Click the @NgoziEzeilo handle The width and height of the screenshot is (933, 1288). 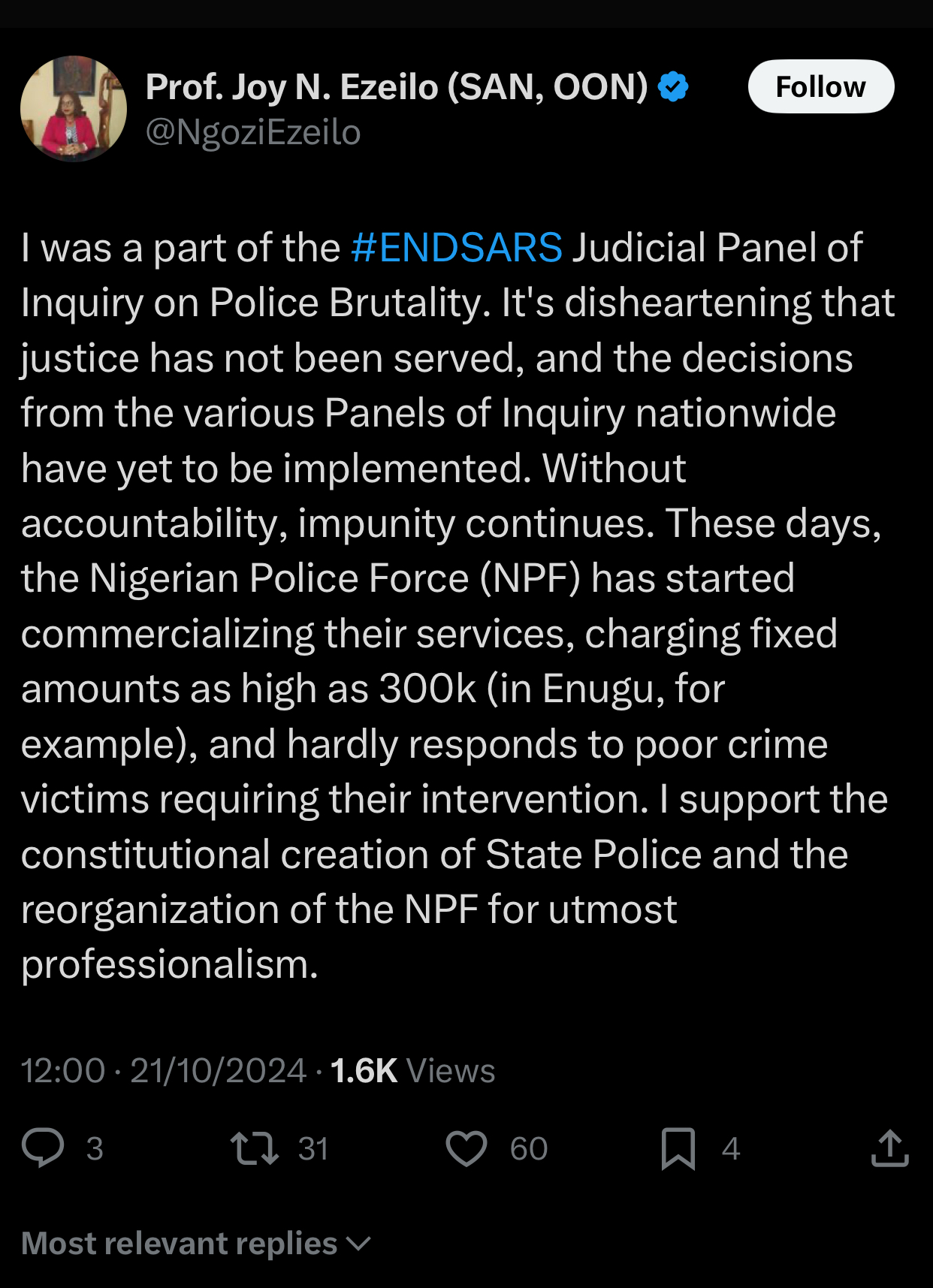point(253,133)
